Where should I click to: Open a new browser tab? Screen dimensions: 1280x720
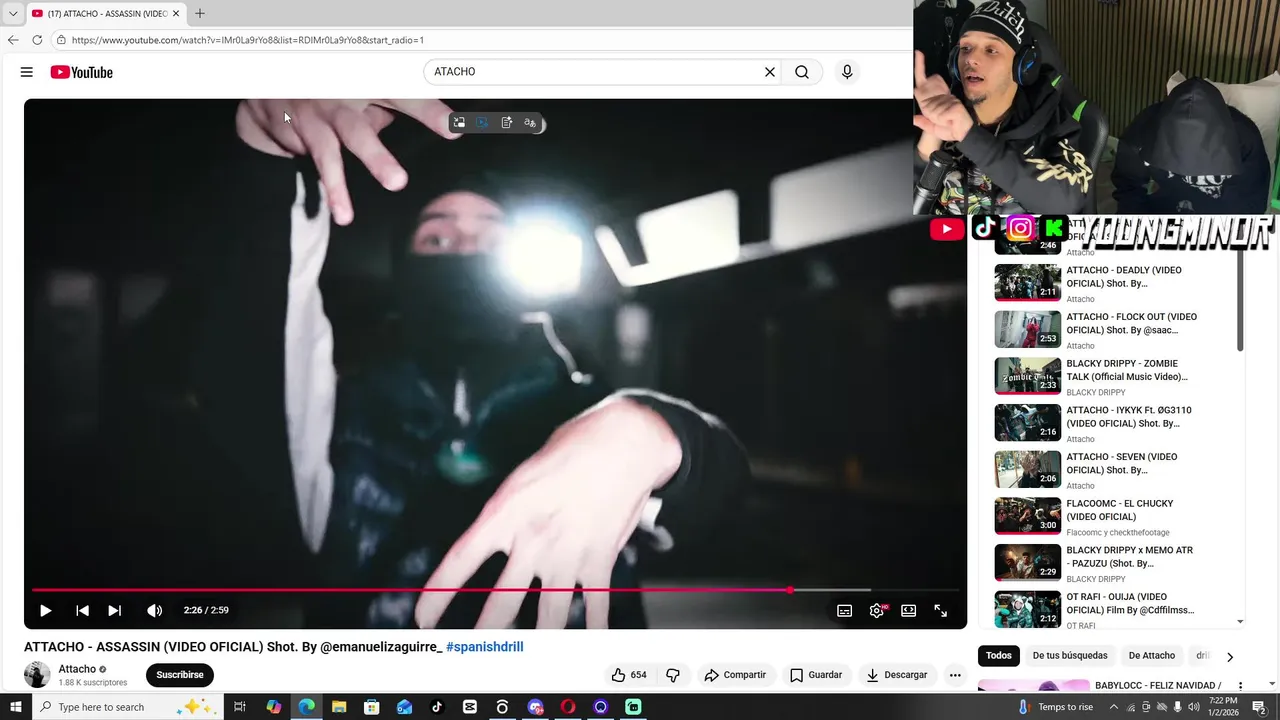click(x=200, y=13)
